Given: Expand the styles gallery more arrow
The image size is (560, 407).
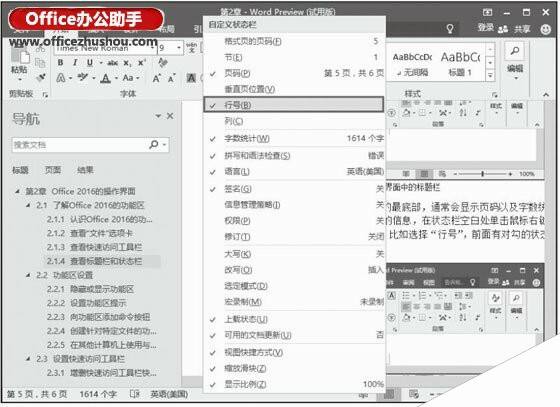Looking at the screenshot, I should click(490, 75).
